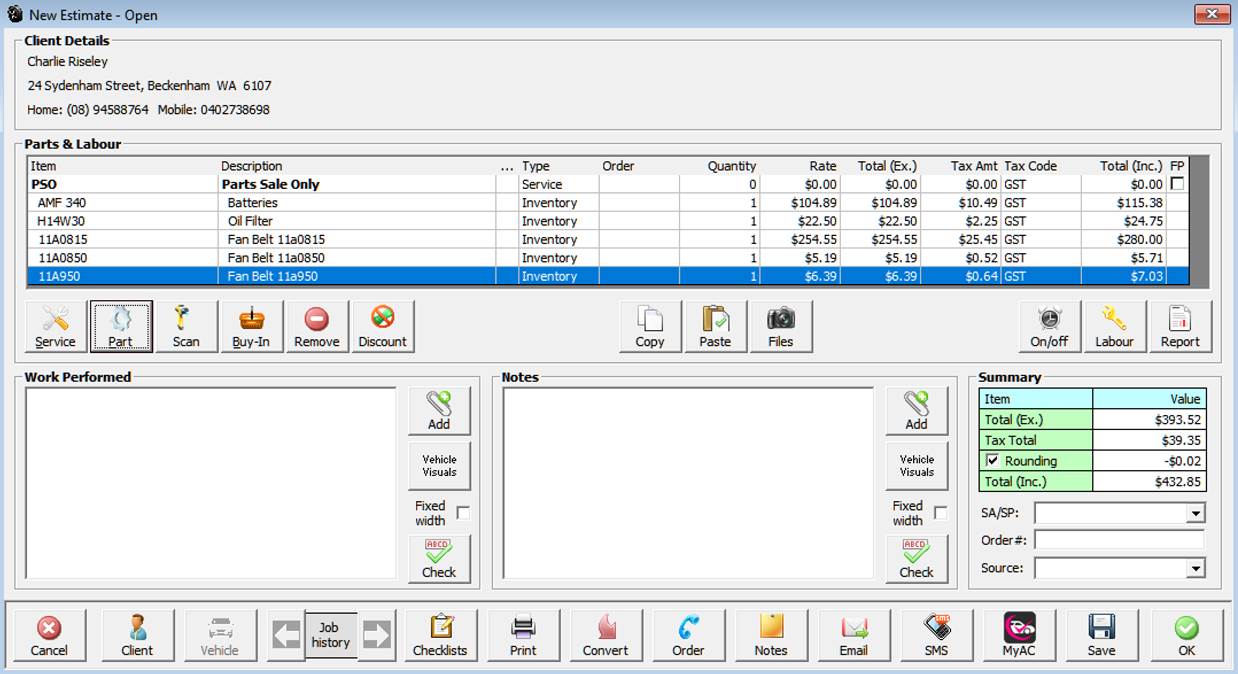The image size is (1238, 674).
Task: Add a Buy-In item
Action: click(x=251, y=327)
